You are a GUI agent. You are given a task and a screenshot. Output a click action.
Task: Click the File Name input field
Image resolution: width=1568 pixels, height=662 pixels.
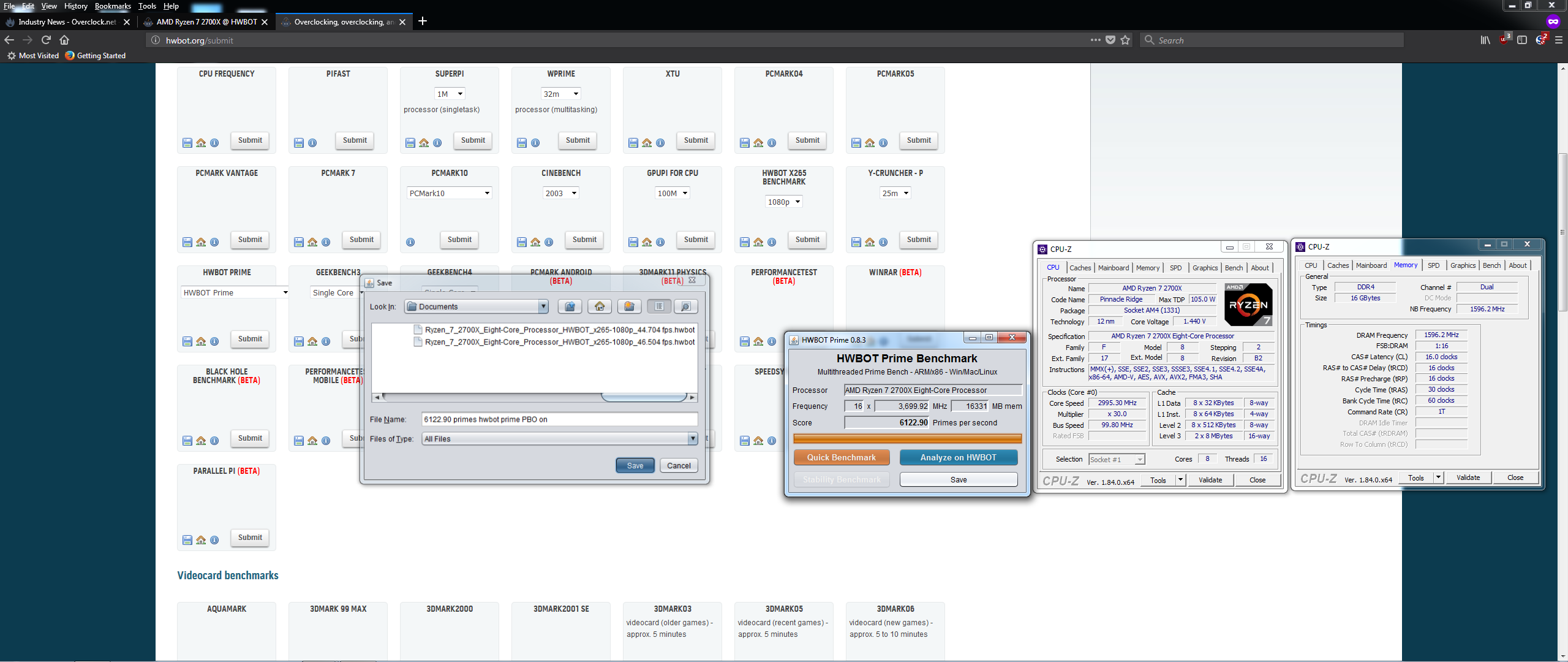coord(559,419)
